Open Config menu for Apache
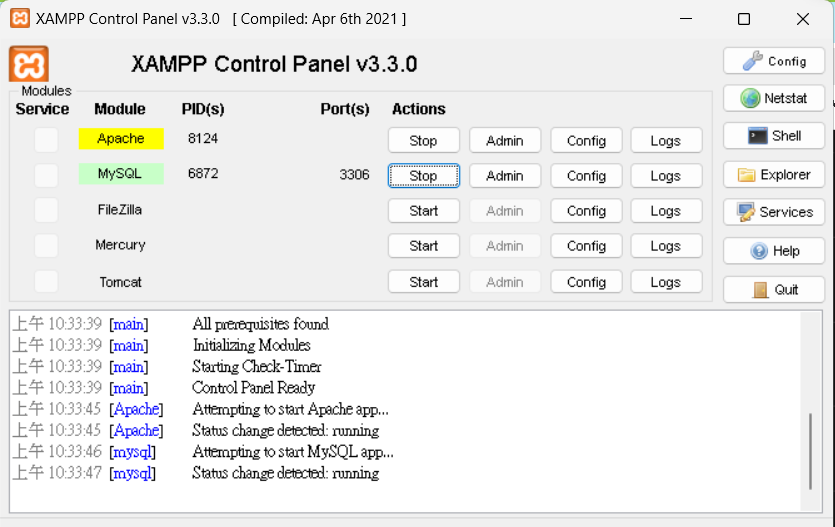 pos(586,141)
